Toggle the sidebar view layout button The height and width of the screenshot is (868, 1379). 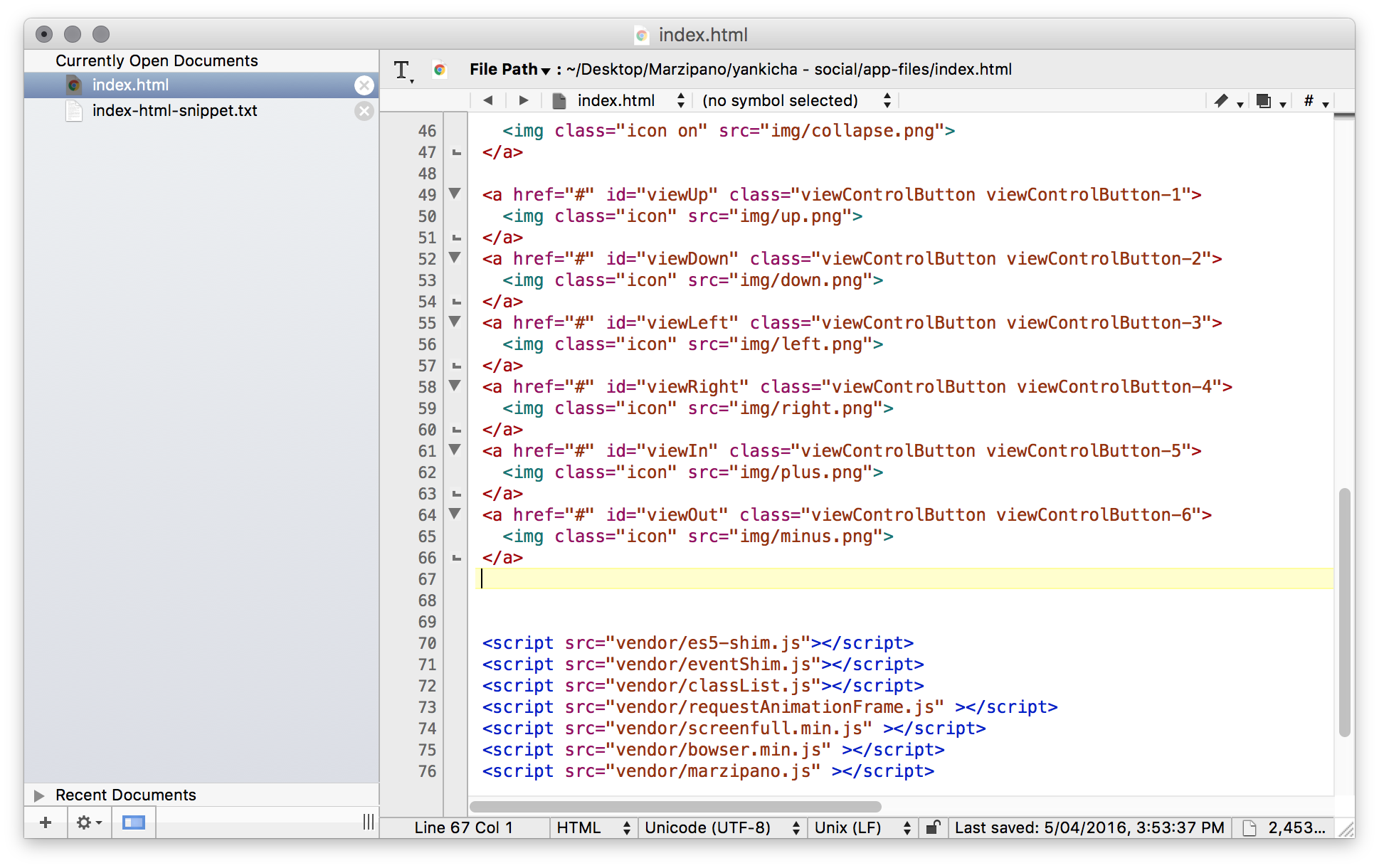[x=133, y=822]
